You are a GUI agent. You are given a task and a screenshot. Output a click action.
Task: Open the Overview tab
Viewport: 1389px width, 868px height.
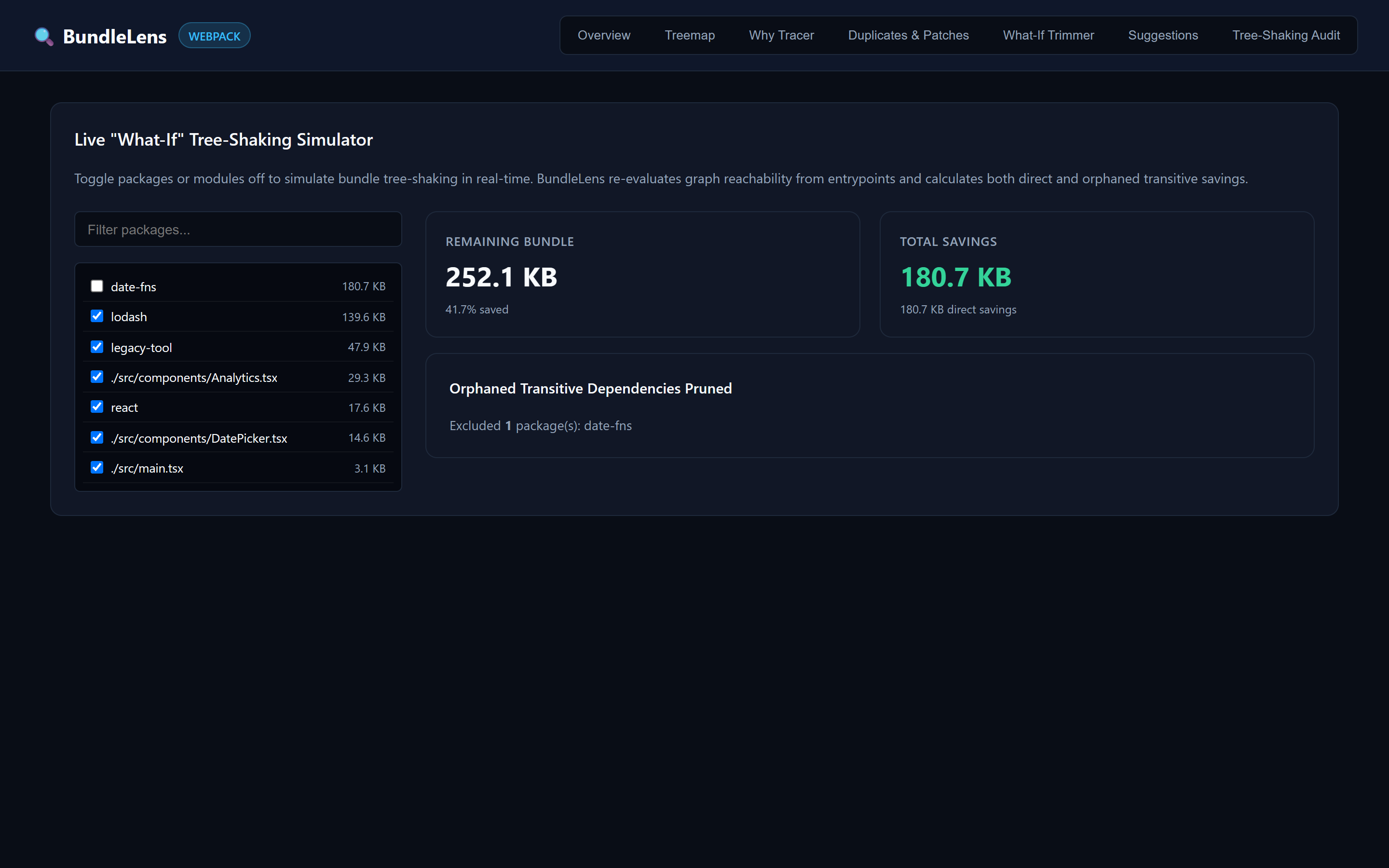(x=604, y=35)
